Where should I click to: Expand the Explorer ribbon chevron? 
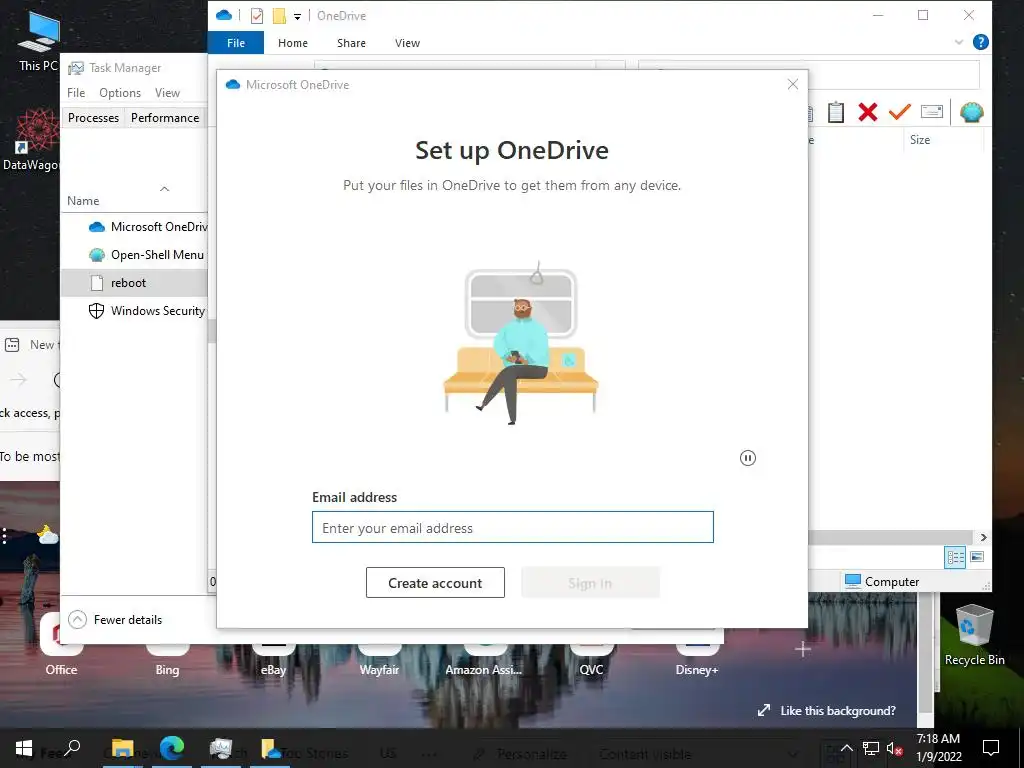(x=959, y=42)
